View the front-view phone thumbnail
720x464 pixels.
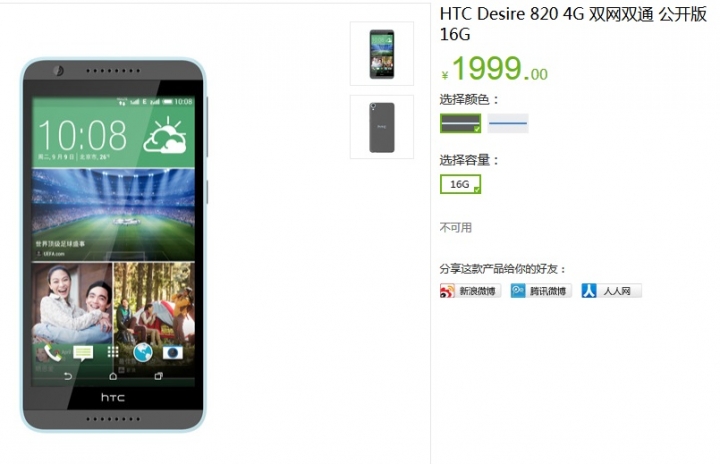click(382, 54)
